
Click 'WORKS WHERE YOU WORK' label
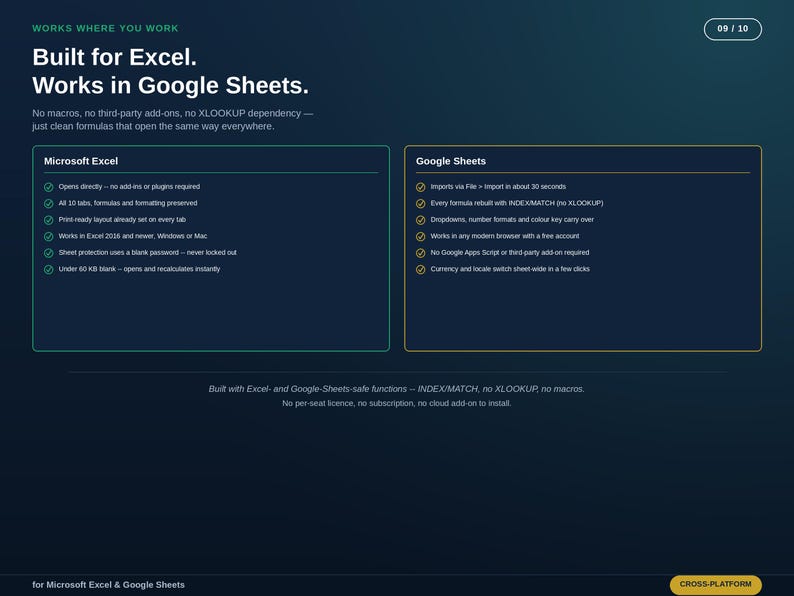point(105,28)
